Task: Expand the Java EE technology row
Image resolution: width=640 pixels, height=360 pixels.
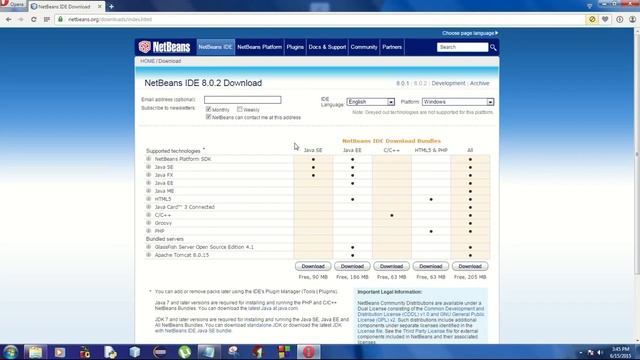Action: point(149,183)
